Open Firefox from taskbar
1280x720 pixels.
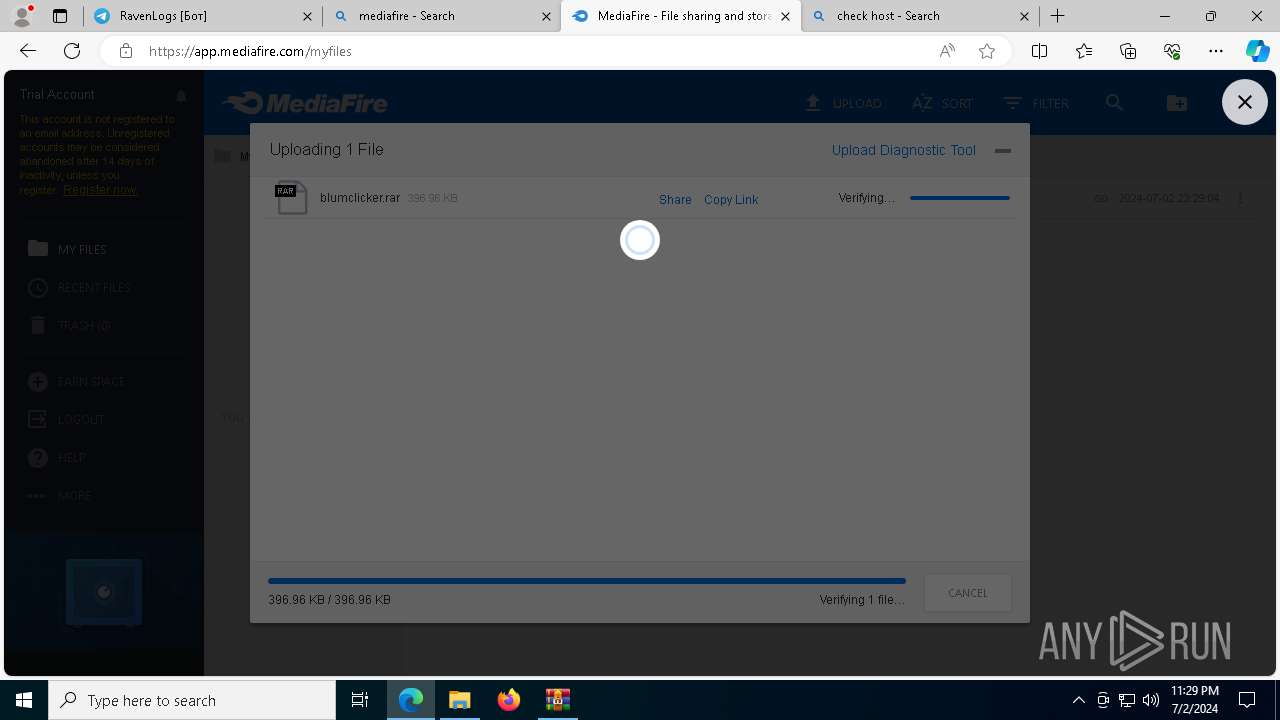tap(509, 700)
